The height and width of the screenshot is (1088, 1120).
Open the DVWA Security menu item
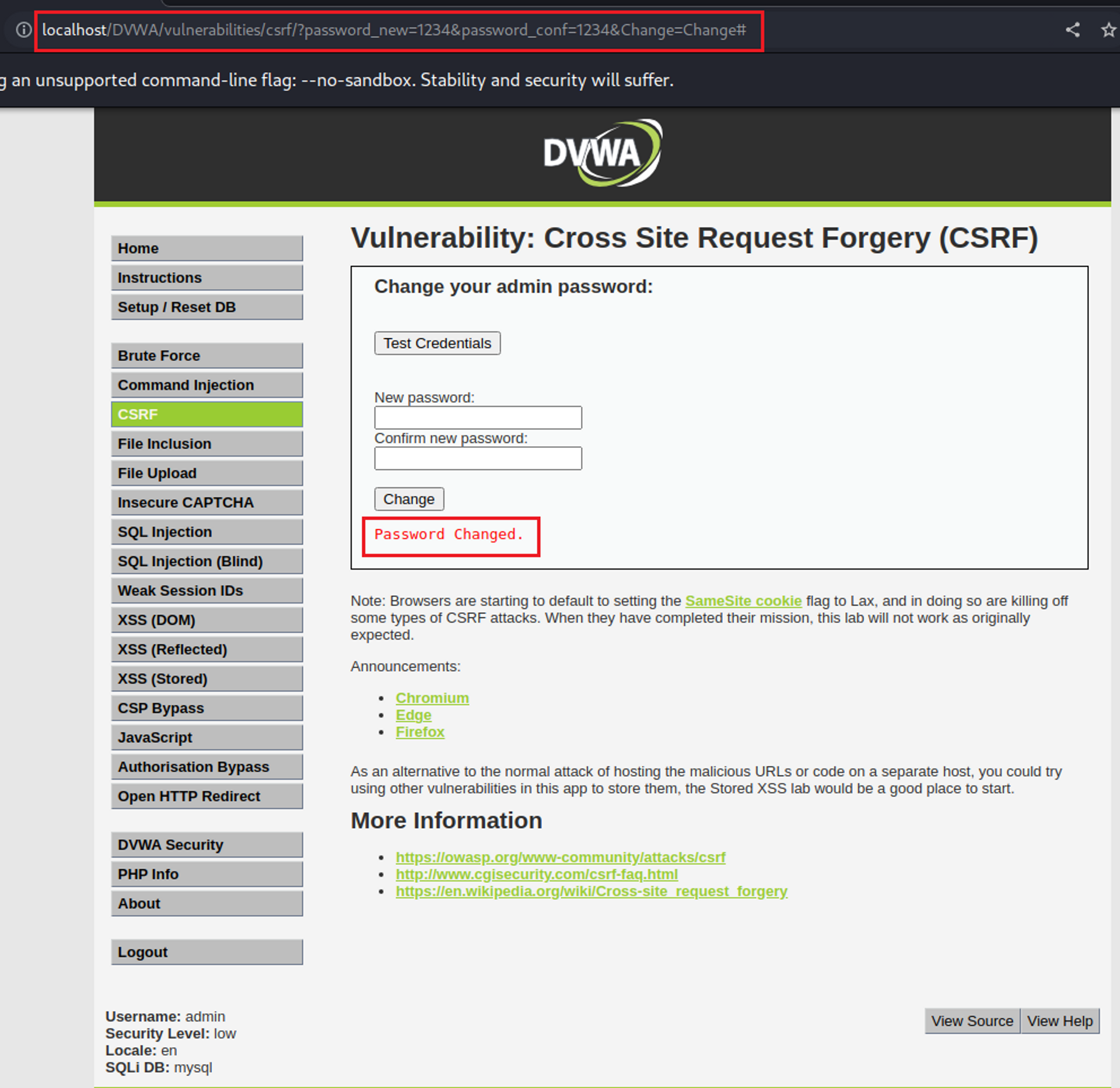pos(206,845)
